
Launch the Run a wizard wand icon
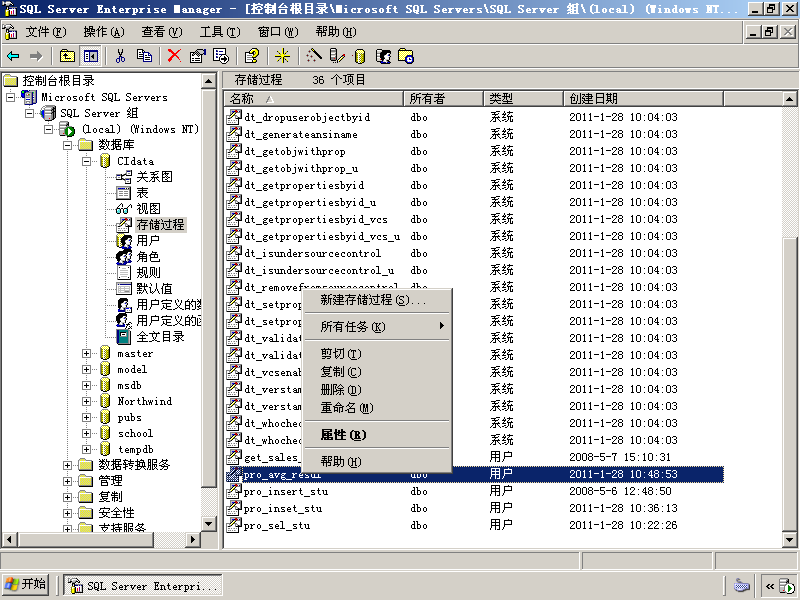[314, 56]
